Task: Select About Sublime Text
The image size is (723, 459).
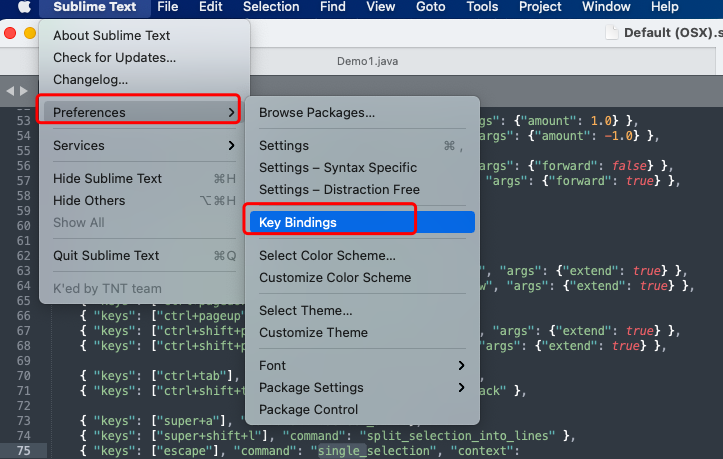Action: 144,36
